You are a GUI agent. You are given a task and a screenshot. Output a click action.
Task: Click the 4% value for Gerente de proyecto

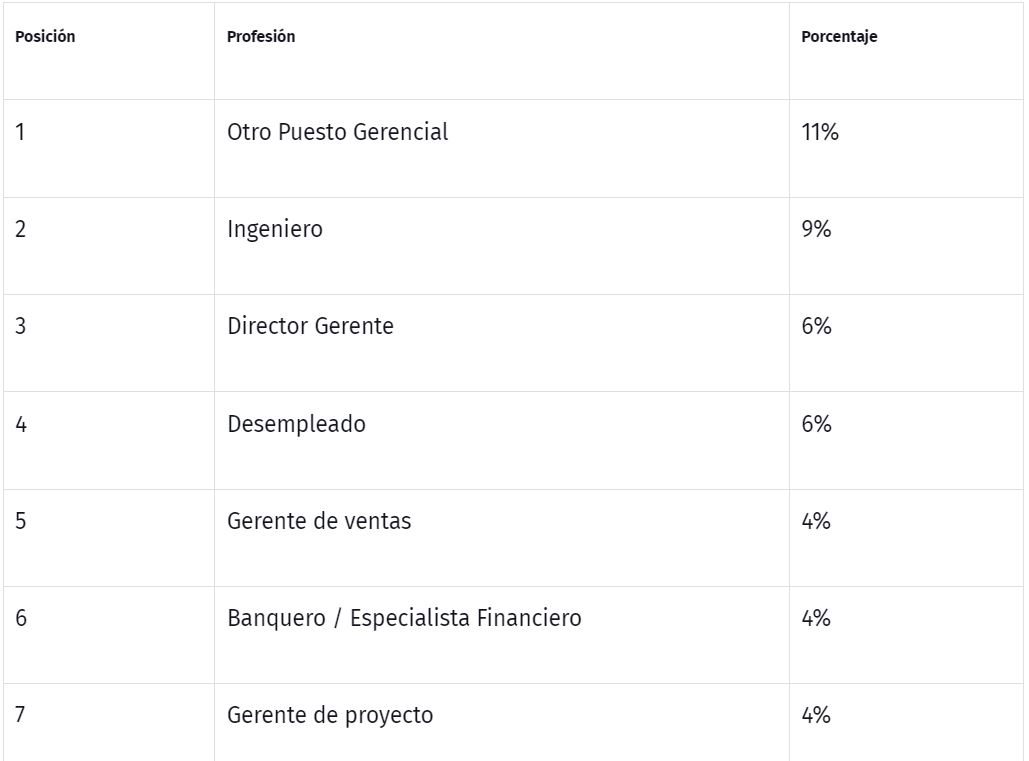tap(816, 715)
